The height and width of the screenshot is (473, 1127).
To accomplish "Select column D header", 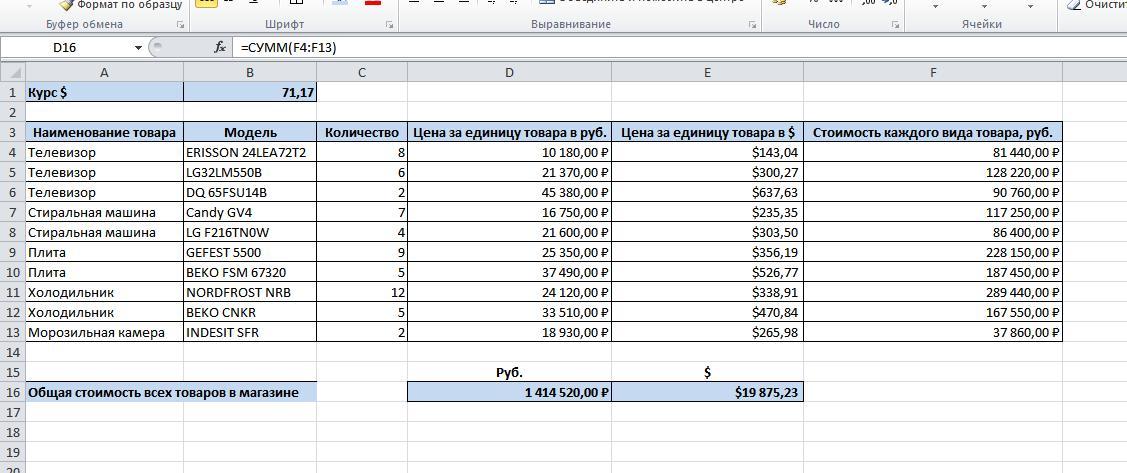I will pyautogui.click(x=510, y=72).
